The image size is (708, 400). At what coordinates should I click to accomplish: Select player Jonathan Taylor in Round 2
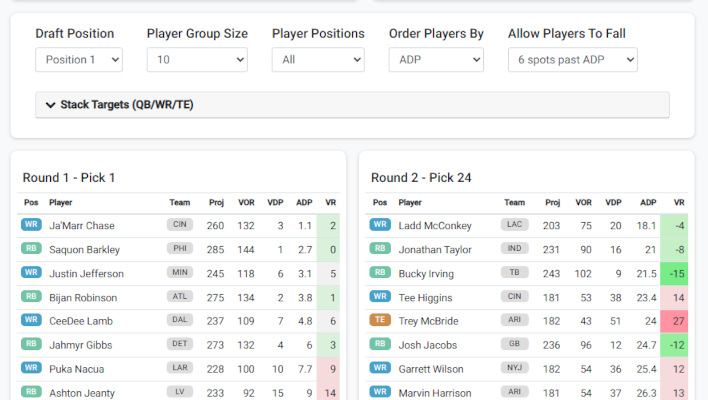tap(435, 249)
